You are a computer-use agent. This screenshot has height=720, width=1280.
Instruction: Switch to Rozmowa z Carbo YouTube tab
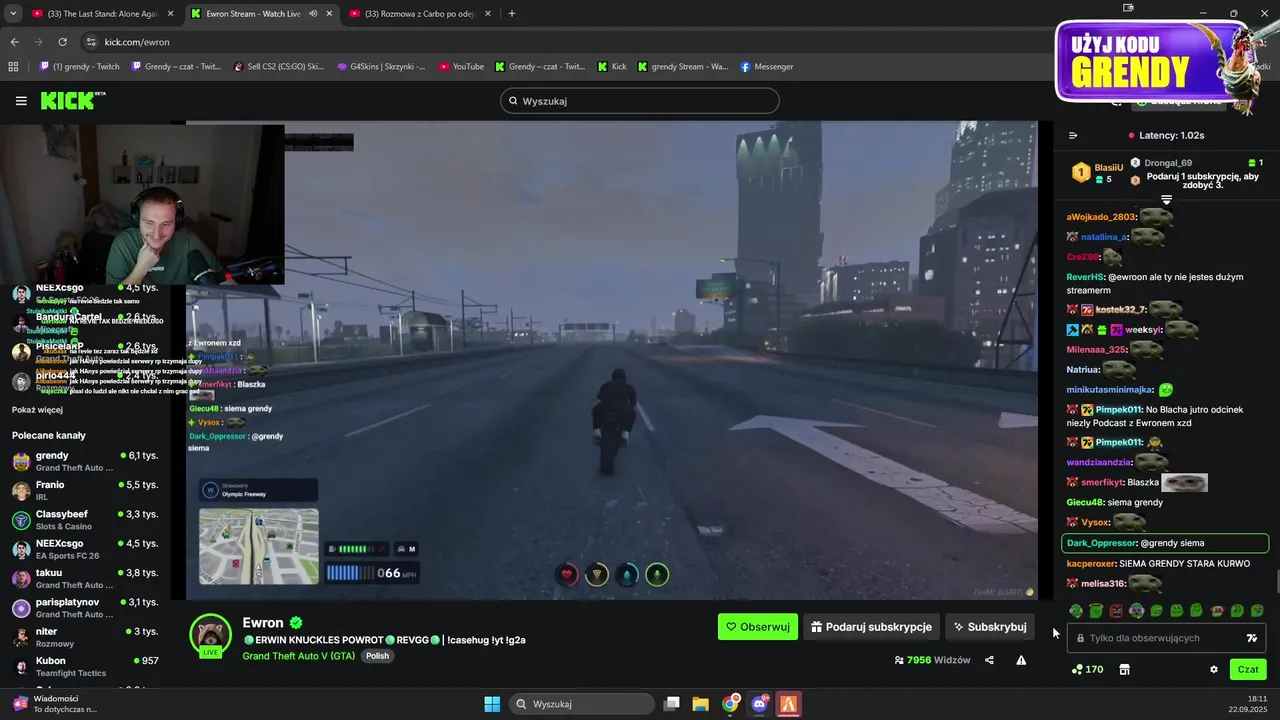pyautogui.click(x=418, y=14)
